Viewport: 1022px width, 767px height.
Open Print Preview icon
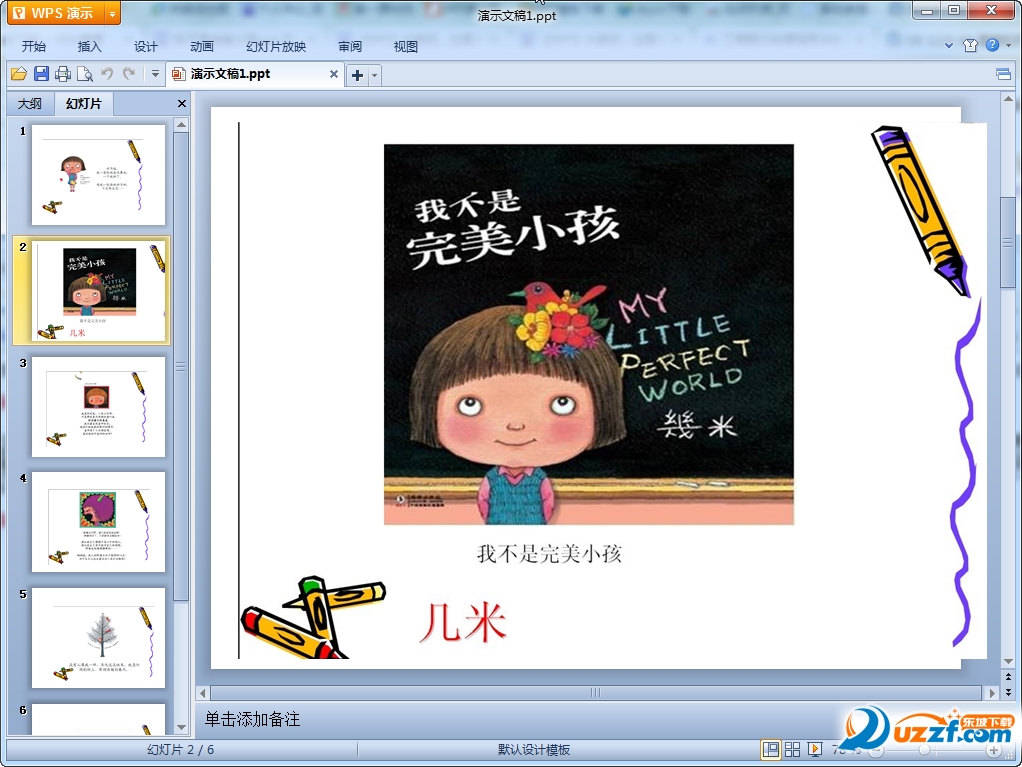pyautogui.click(x=85, y=74)
